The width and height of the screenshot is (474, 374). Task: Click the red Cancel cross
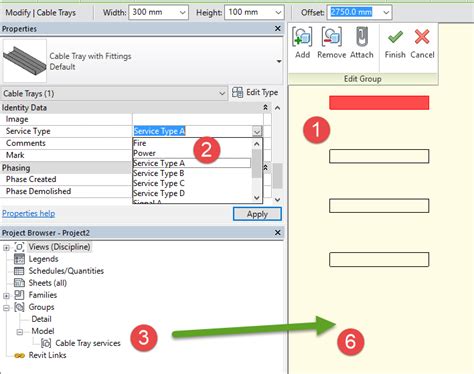coord(422,37)
